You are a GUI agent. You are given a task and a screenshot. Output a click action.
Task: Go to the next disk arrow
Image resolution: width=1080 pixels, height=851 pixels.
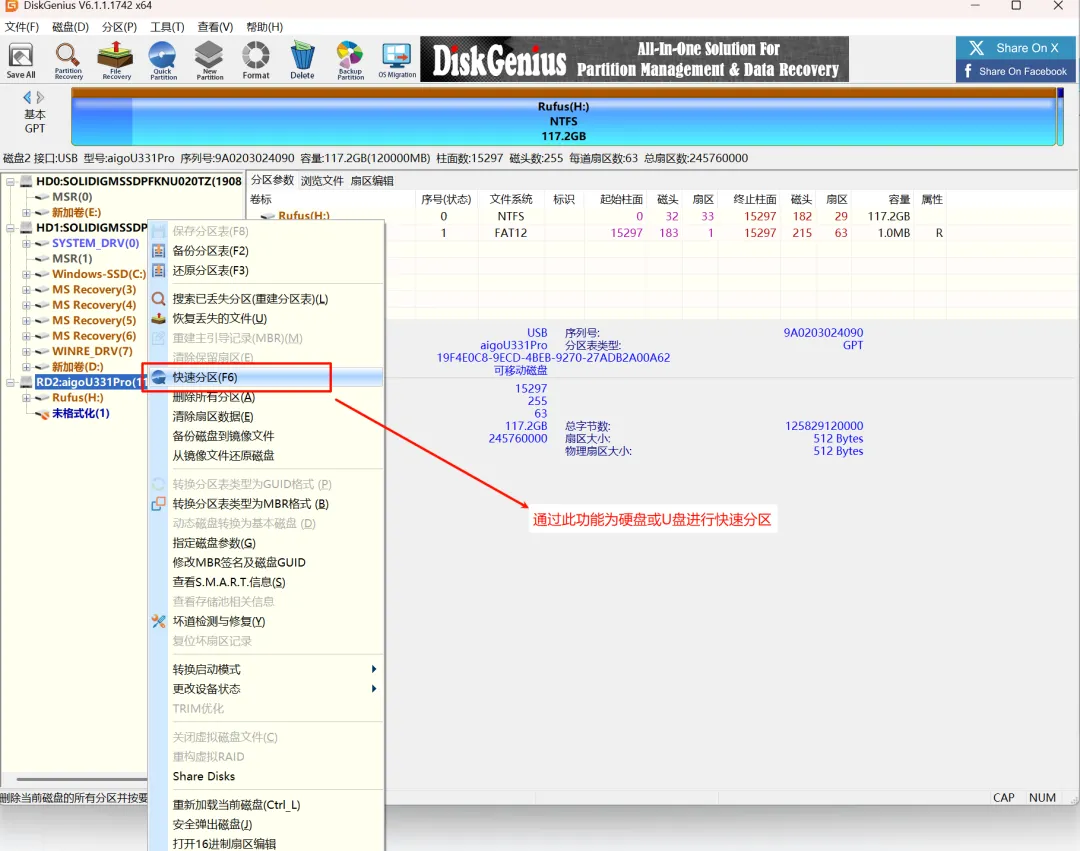point(41,97)
